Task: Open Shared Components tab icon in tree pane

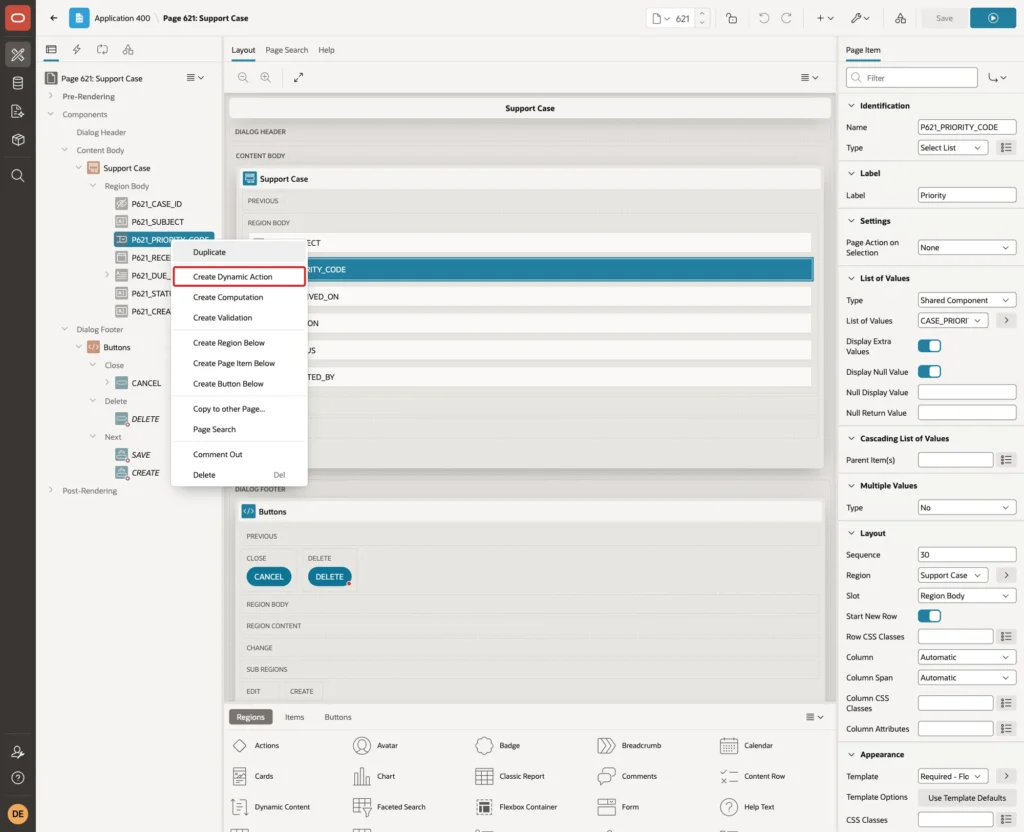Action: [128, 50]
